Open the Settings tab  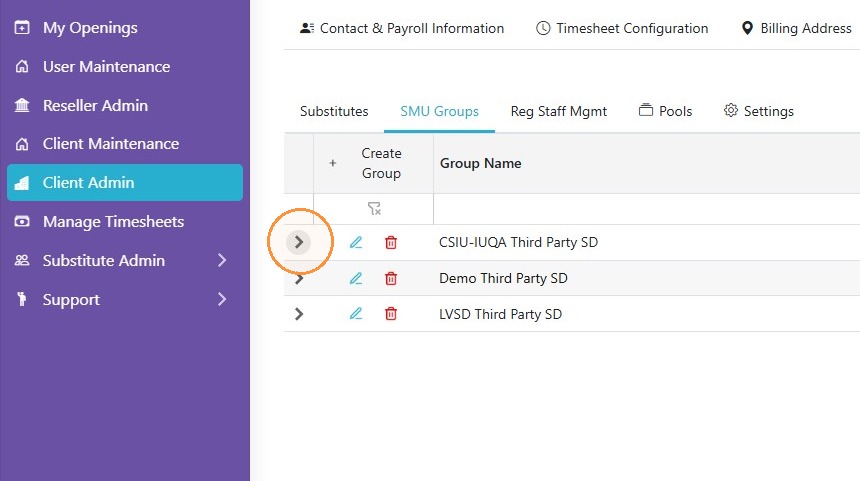[759, 111]
